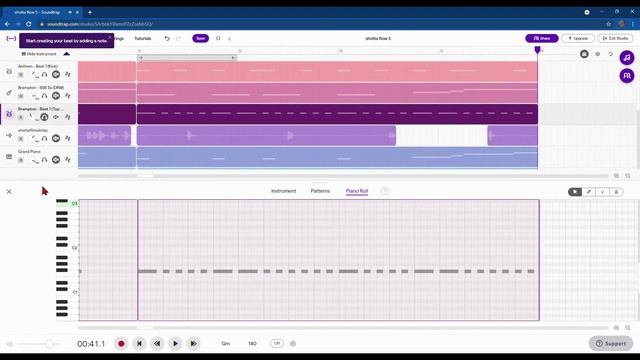Screen dimensions: 640x360
Task: Undo the last action
Action: pyautogui.click(x=167, y=38)
